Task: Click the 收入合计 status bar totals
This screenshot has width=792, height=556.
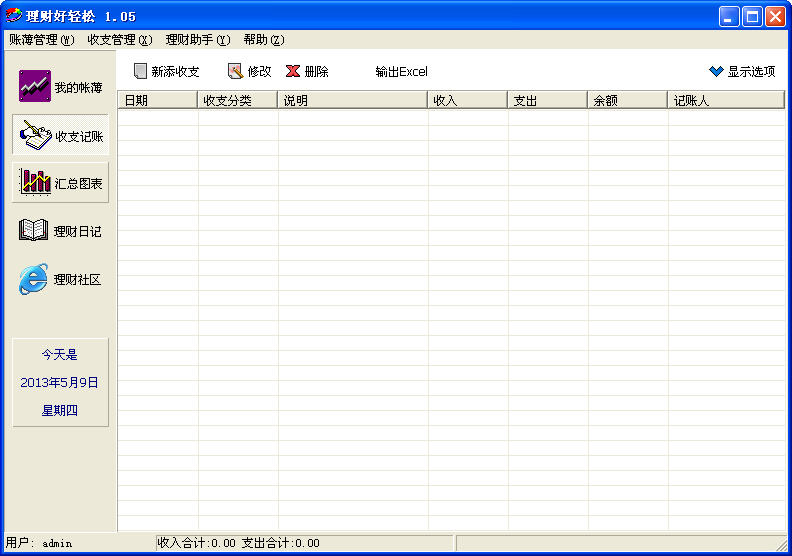Action: [238, 543]
